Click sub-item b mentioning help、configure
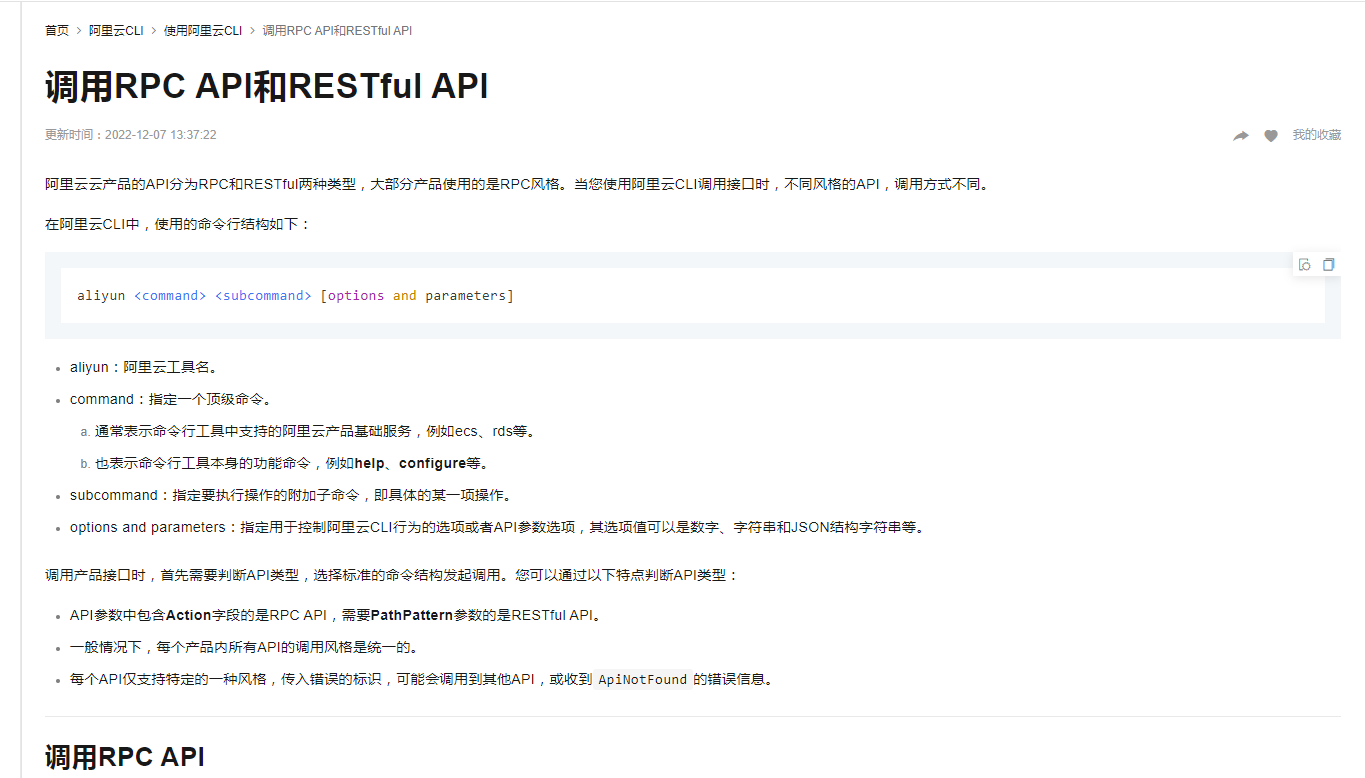This screenshot has width=1365, height=778. point(291,464)
